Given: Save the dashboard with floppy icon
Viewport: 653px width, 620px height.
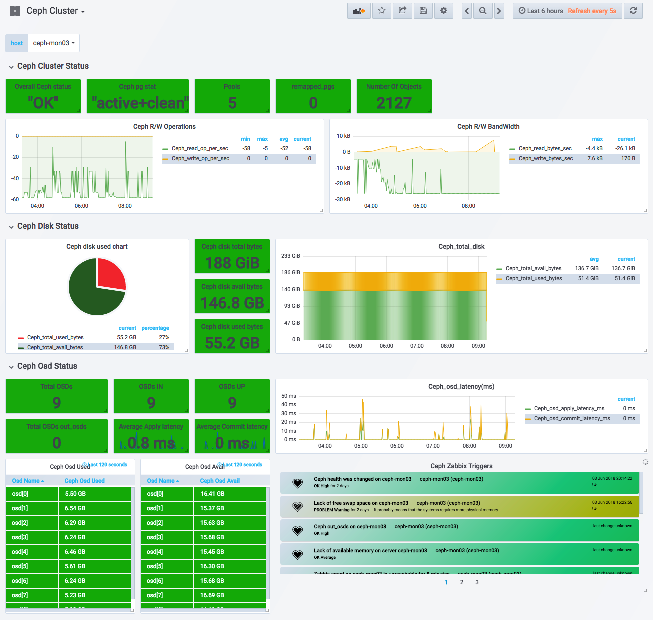Looking at the screenshot, I should tap(423, 11).
